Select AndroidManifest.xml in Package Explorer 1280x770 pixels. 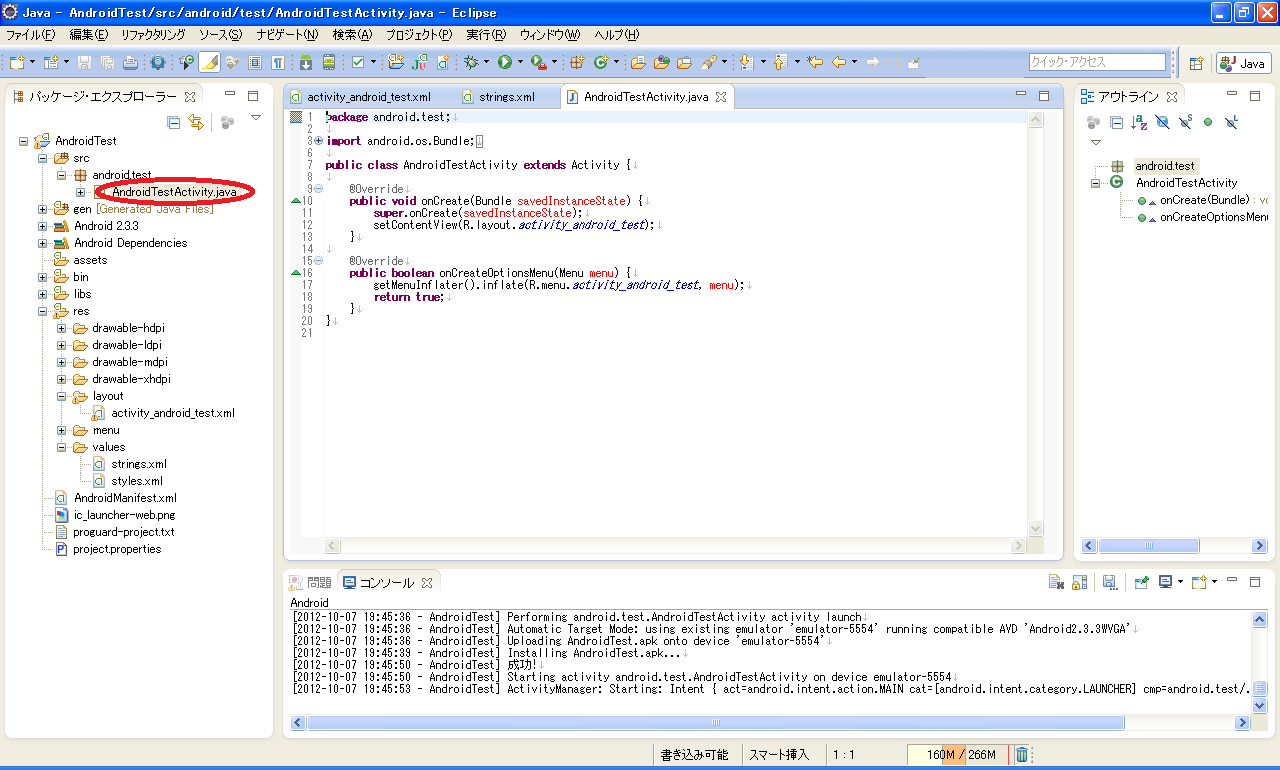(124, 498)
